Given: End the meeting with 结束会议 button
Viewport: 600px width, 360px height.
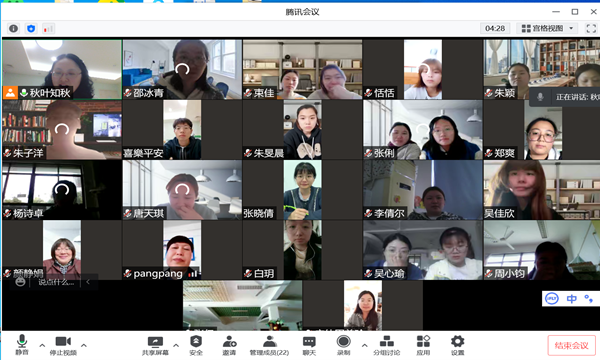Looking at the screenshot, I should (x=571, y=345).
